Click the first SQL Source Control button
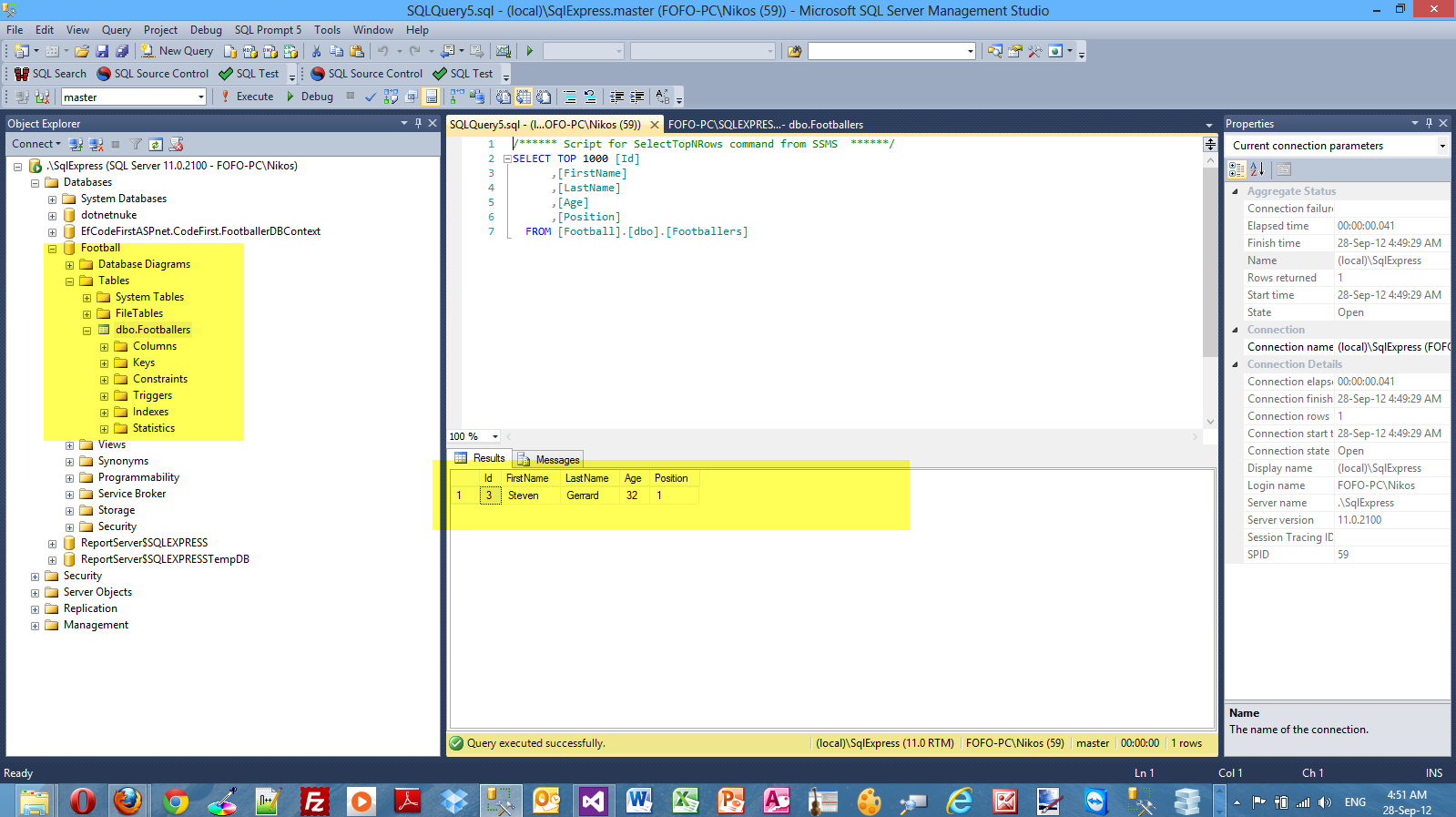This screenshot has height=817, width=1456. (x=153, y=74)
